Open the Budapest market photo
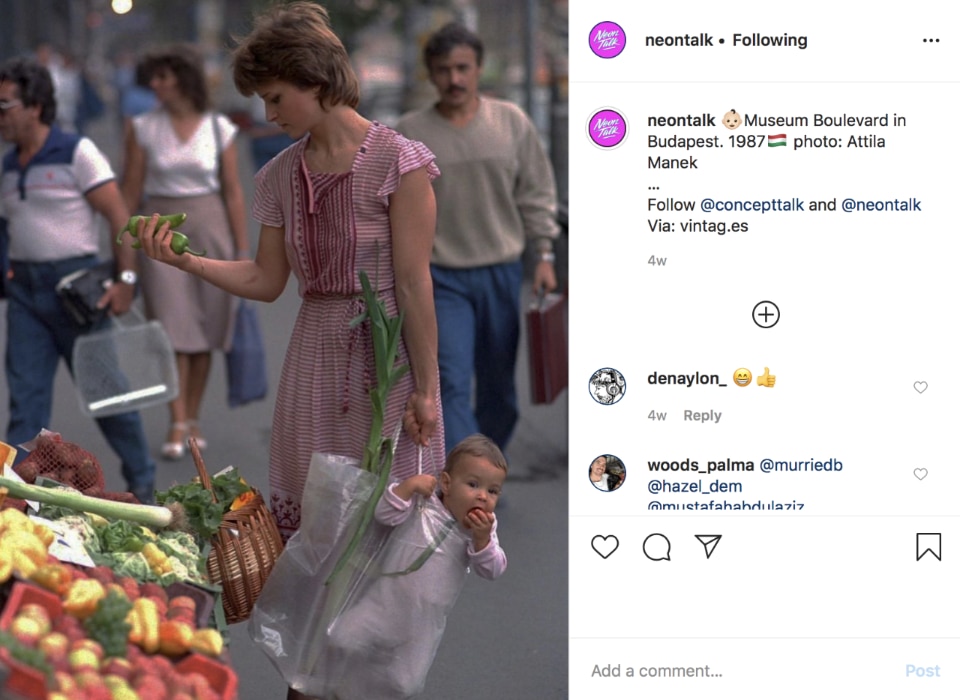The width and height of the screenshot is (960, 700). (x=284, y=350)
